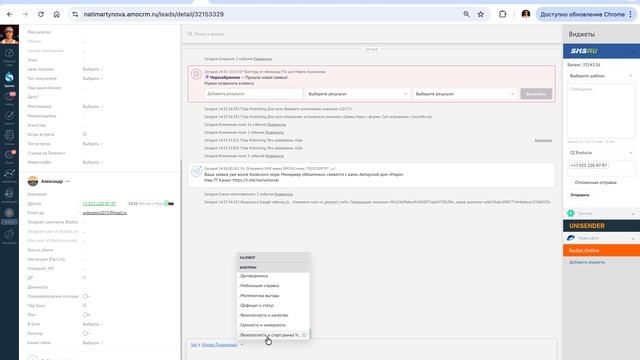This screenshot has height=360, width=640.
Task: Open the lists section in the sidebar
Action: (9, 137)
